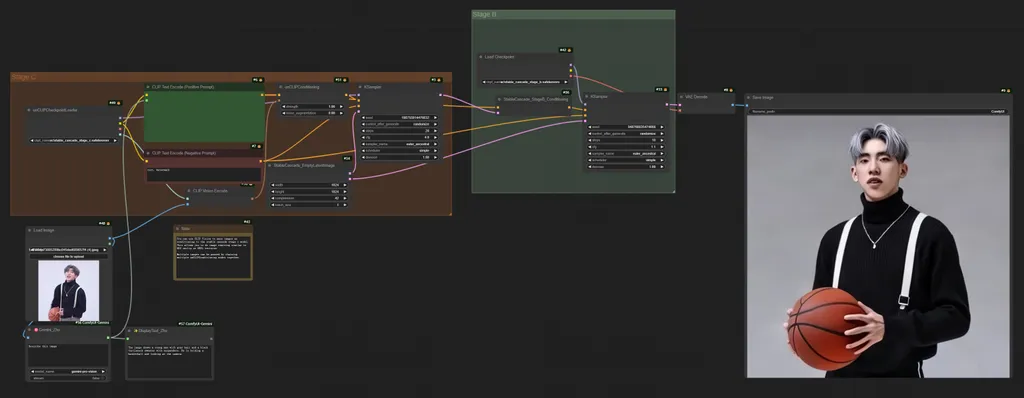
Task: Click the basketball player thumbnail in Load Image
Action: pyautogui.click(x=69, y=291)
